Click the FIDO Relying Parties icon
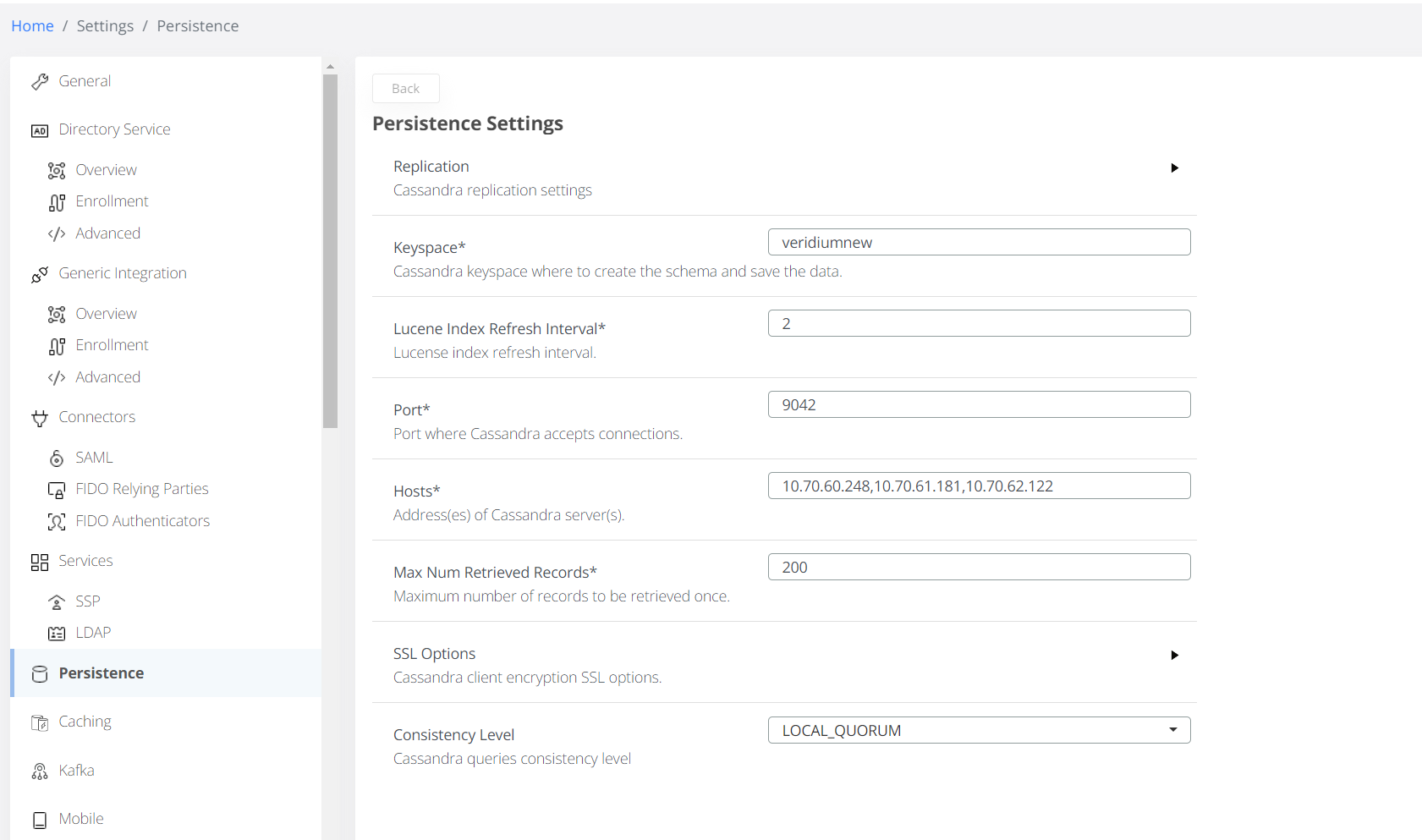1422x840 pixels. [x=57, y=490]
